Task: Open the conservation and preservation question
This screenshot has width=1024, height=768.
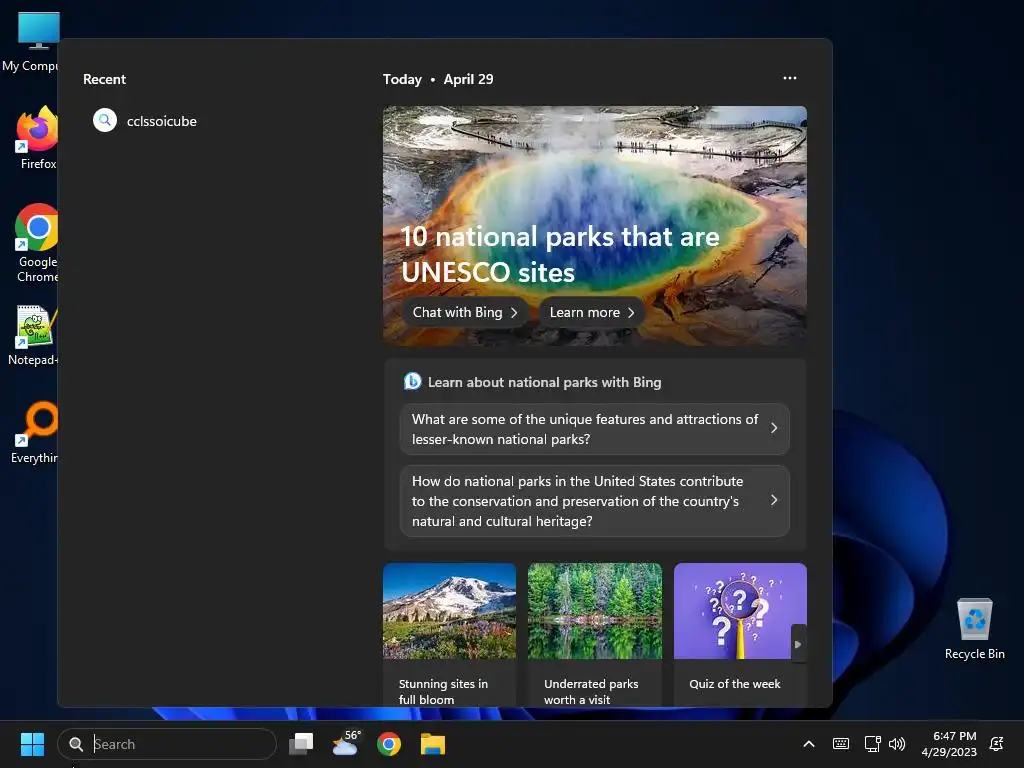Action: click(x=594, y=501)
